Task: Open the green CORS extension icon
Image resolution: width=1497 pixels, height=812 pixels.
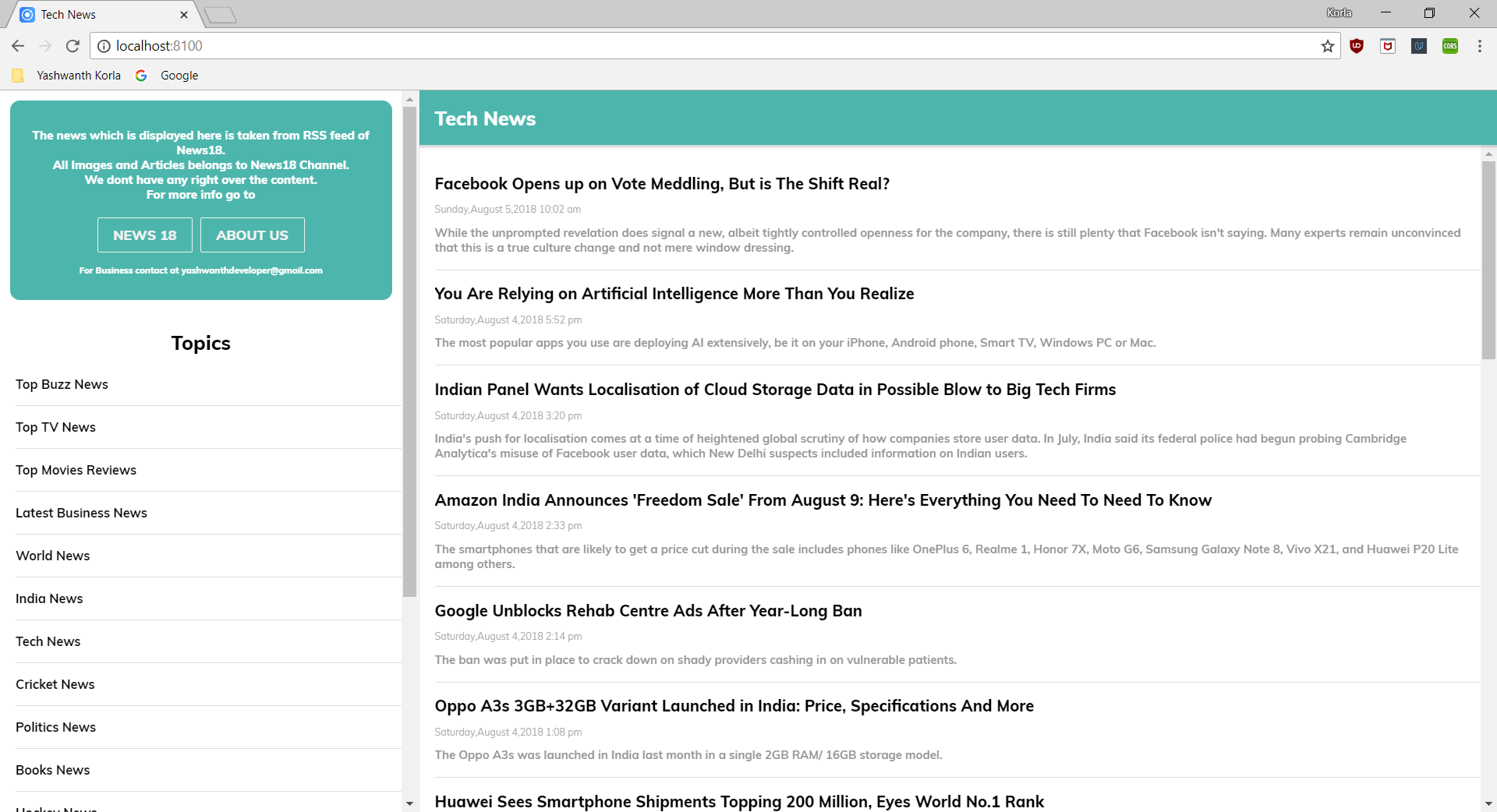Action: (1450, 46)
